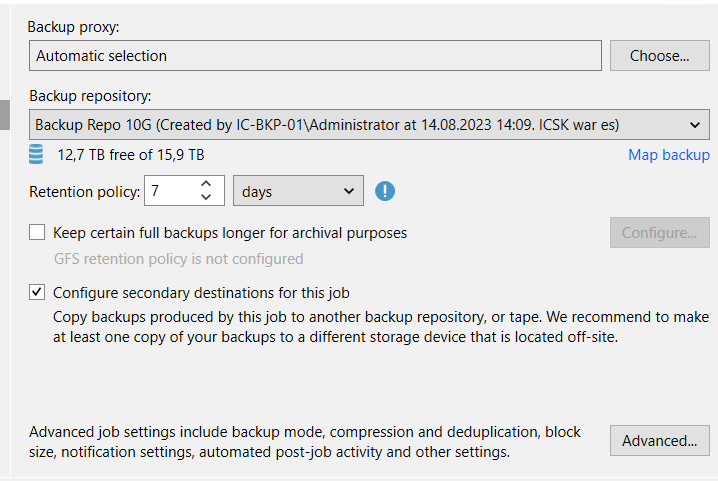The height and width of the screenshot is (481, 718).
Task: Click the "Backup repository:" label
Action: coord(89,96)
